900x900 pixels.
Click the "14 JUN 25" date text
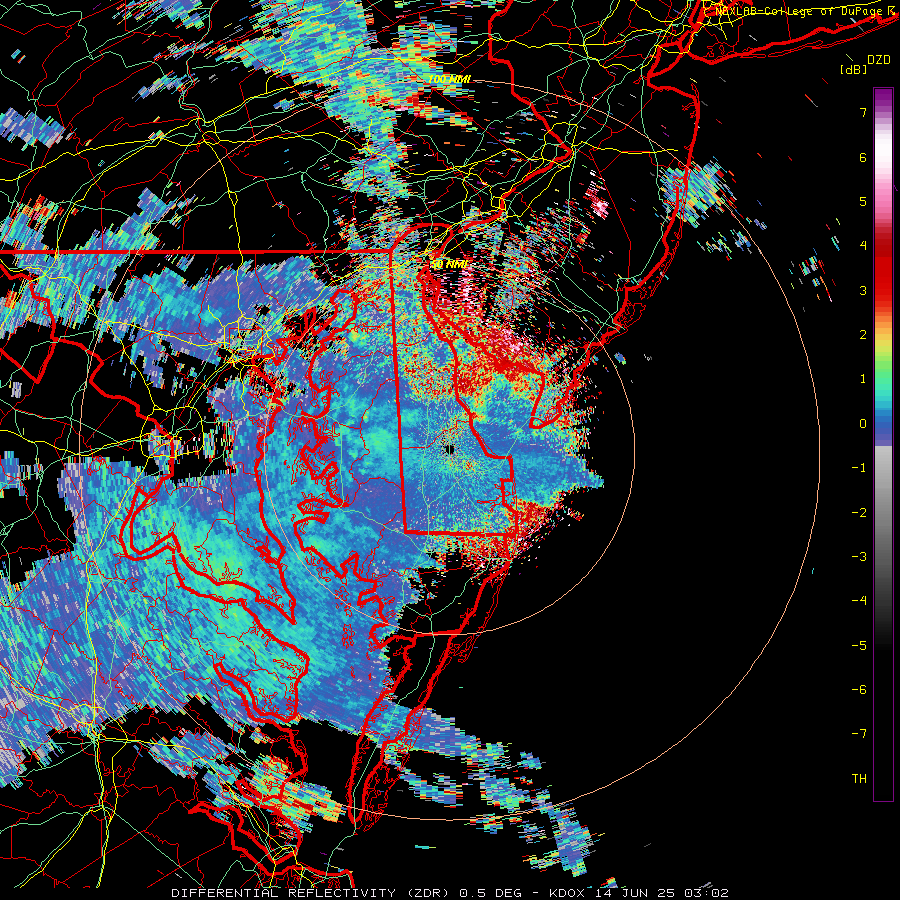633,893
